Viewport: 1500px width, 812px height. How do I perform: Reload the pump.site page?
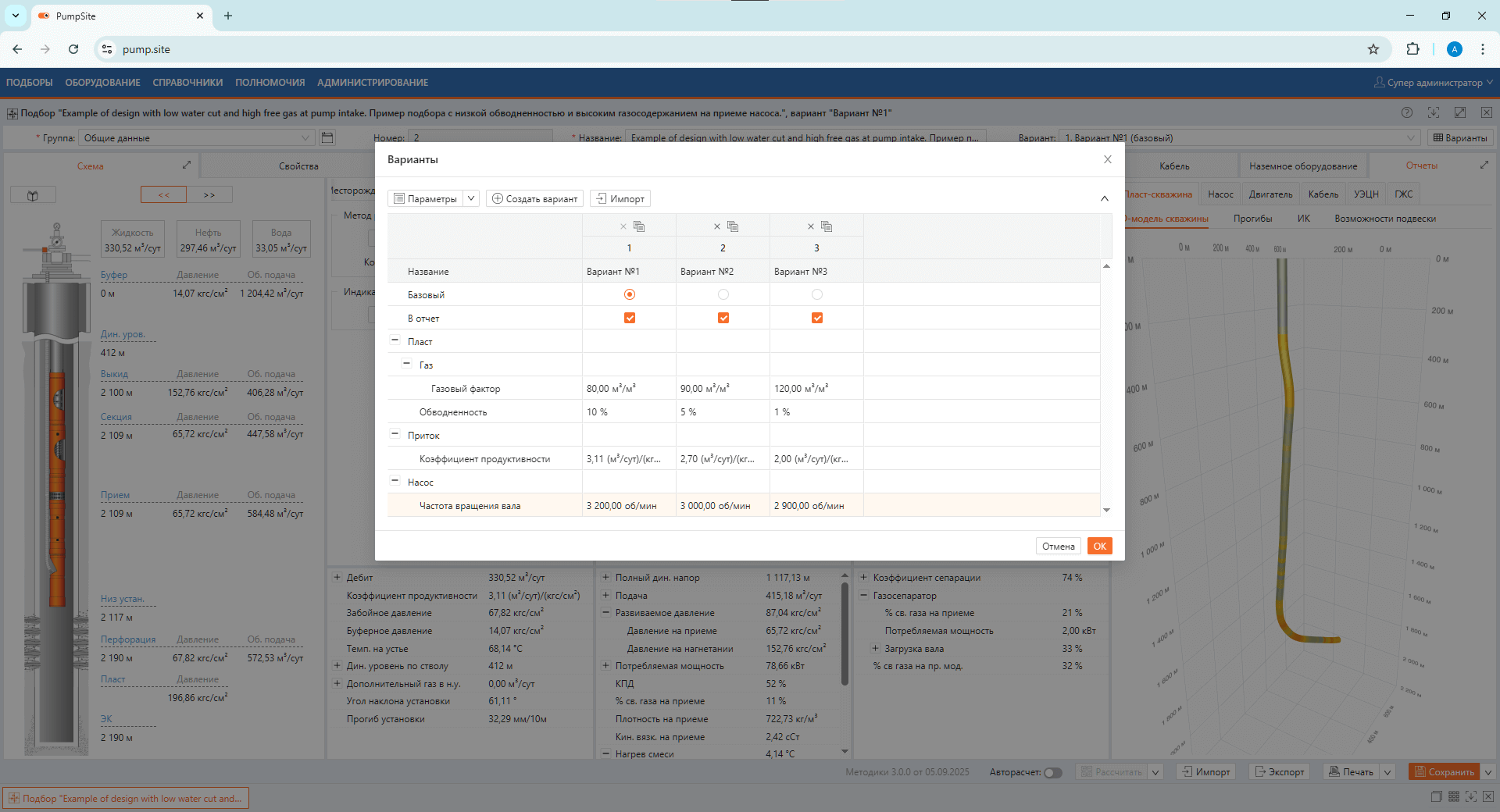pos(73,49)
